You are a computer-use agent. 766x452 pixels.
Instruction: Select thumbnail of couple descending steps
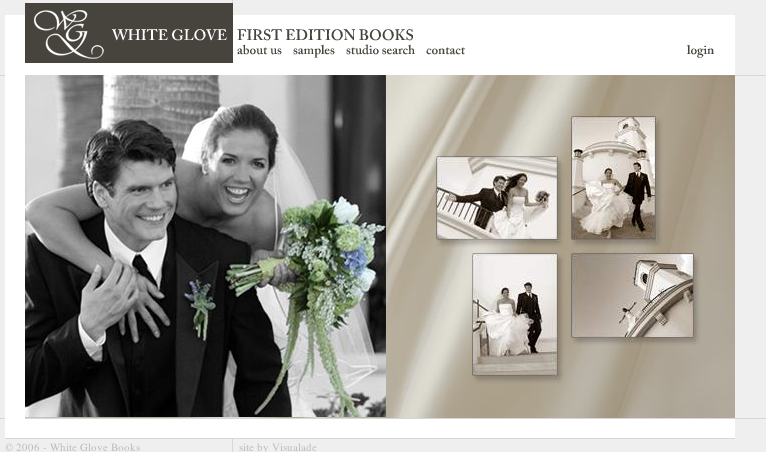[515, 314]
